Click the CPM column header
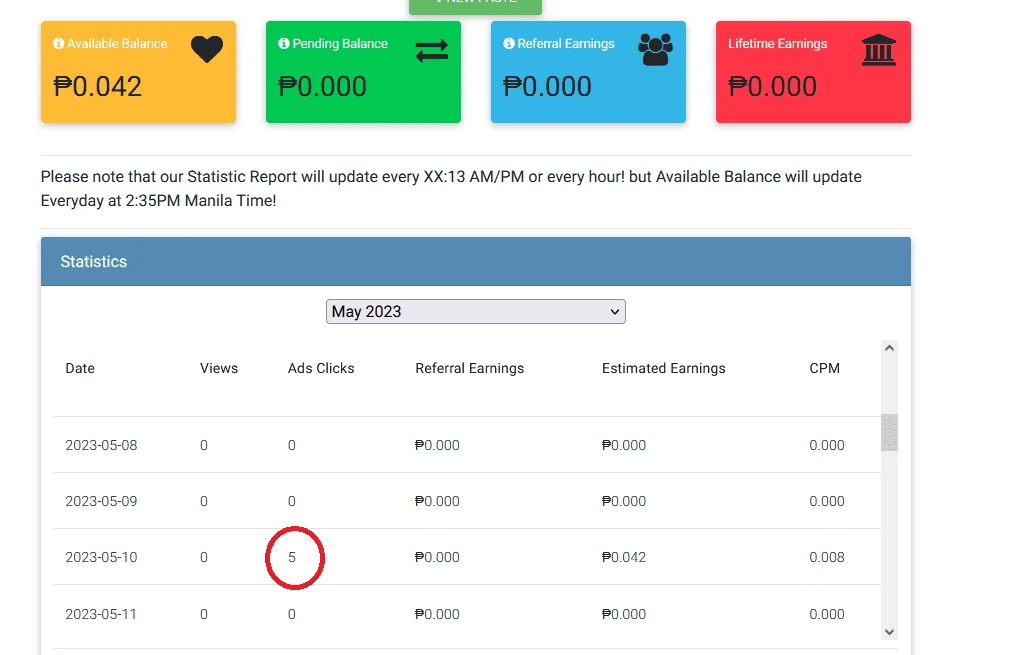 coord(825,368)
